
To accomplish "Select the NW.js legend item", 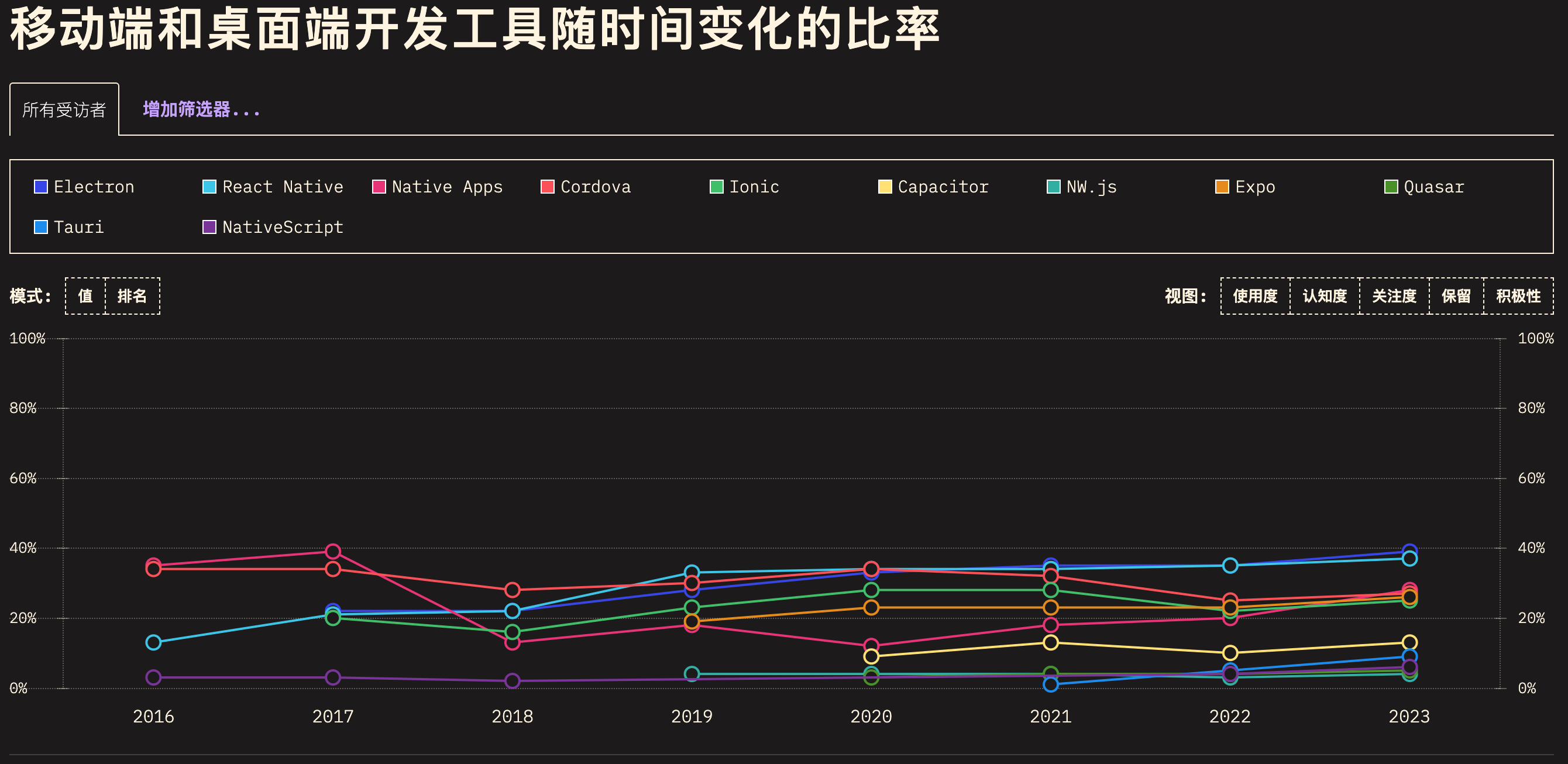I will [x=1082, y=187].
